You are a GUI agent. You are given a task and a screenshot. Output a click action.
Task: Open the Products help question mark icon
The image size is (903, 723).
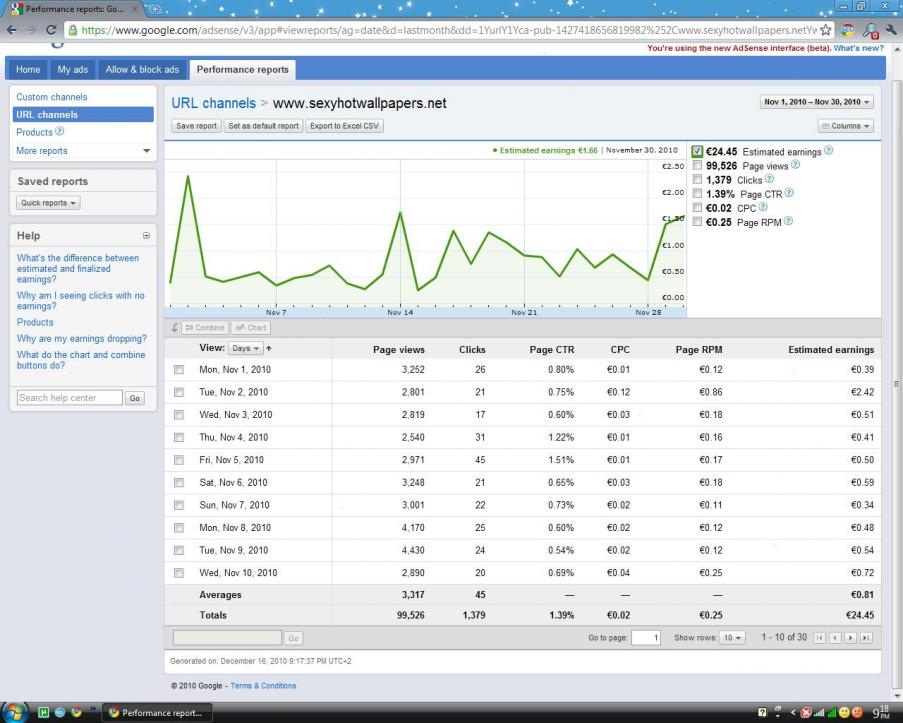[60, 132]
